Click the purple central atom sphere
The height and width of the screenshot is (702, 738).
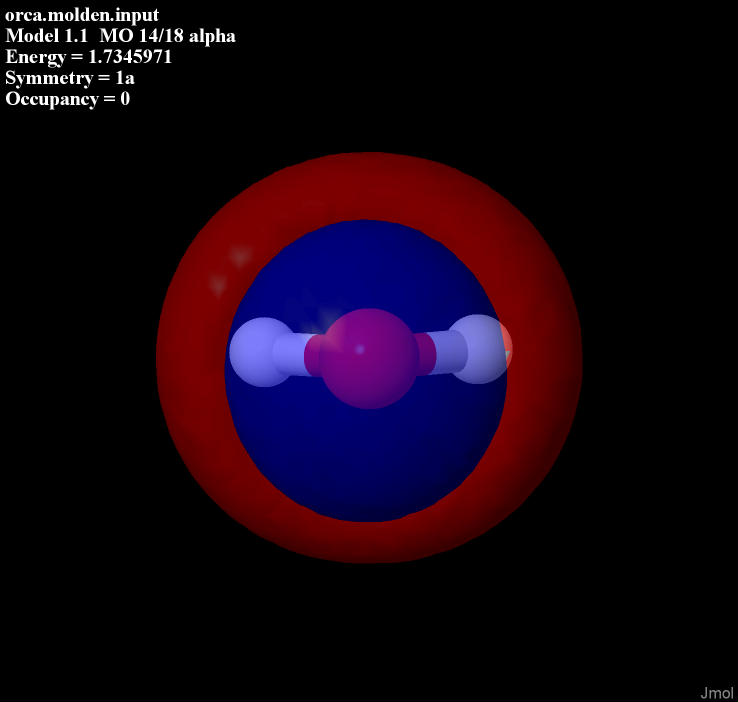tap(369, 359)
